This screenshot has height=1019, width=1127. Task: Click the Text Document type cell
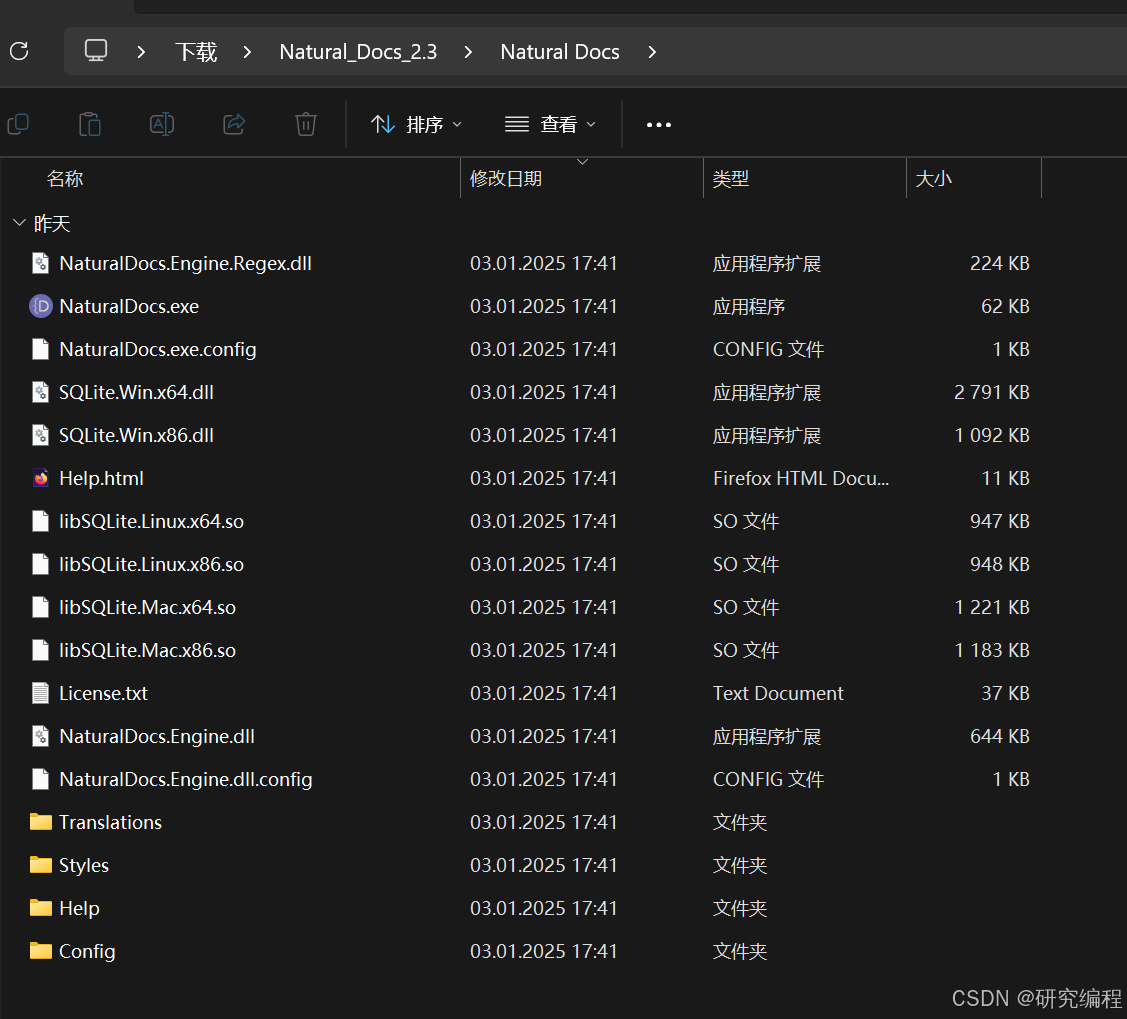[x=778, y=693]
